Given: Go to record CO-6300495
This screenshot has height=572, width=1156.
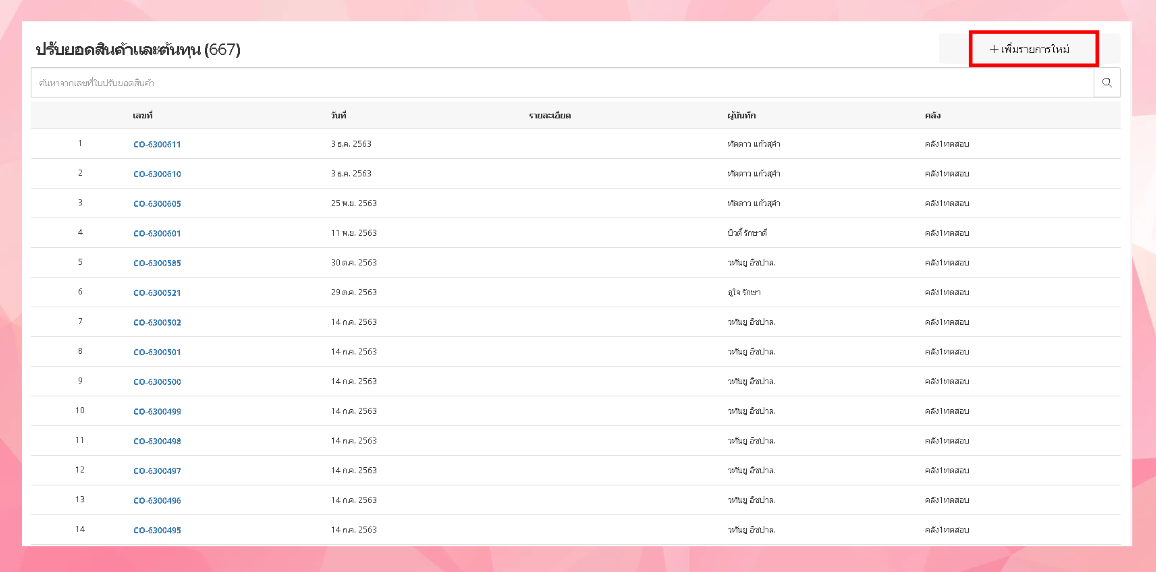Looking at the screenshot, I should click(157, 530).
